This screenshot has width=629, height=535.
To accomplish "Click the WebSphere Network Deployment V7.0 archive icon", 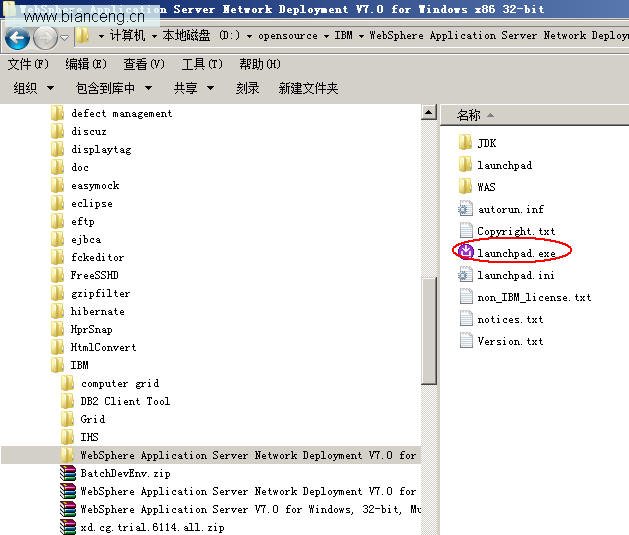I will (x=68, y=491).
